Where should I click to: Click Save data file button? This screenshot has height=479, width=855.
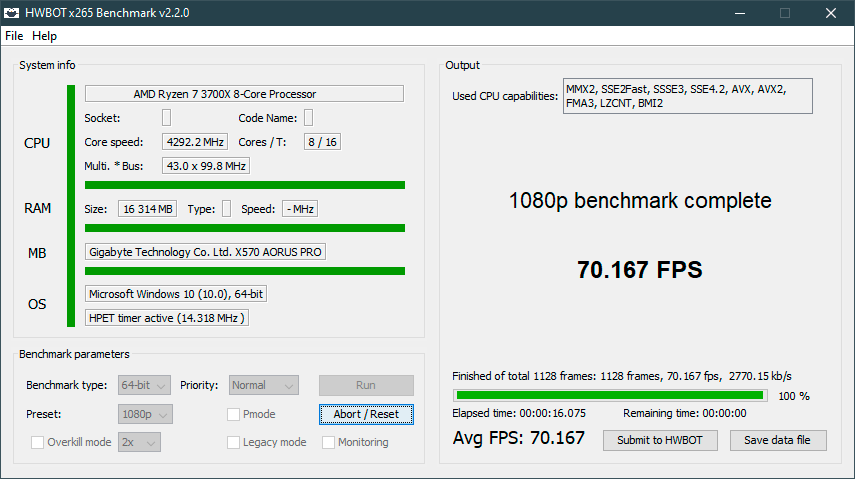pyautogui.click(x=778, y=440)
